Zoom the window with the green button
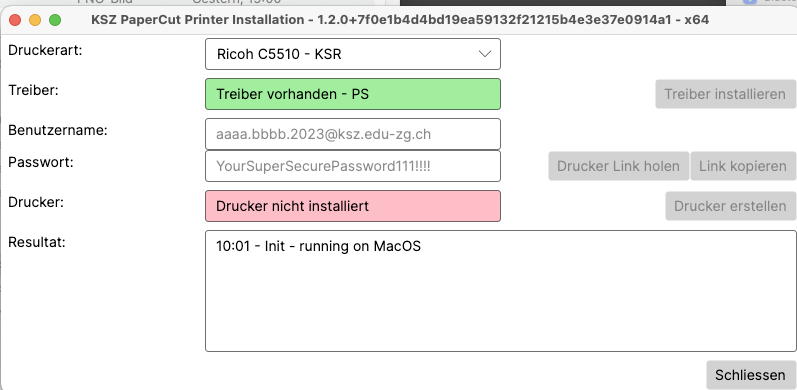797x390 pixels. (x=54, y=20)
